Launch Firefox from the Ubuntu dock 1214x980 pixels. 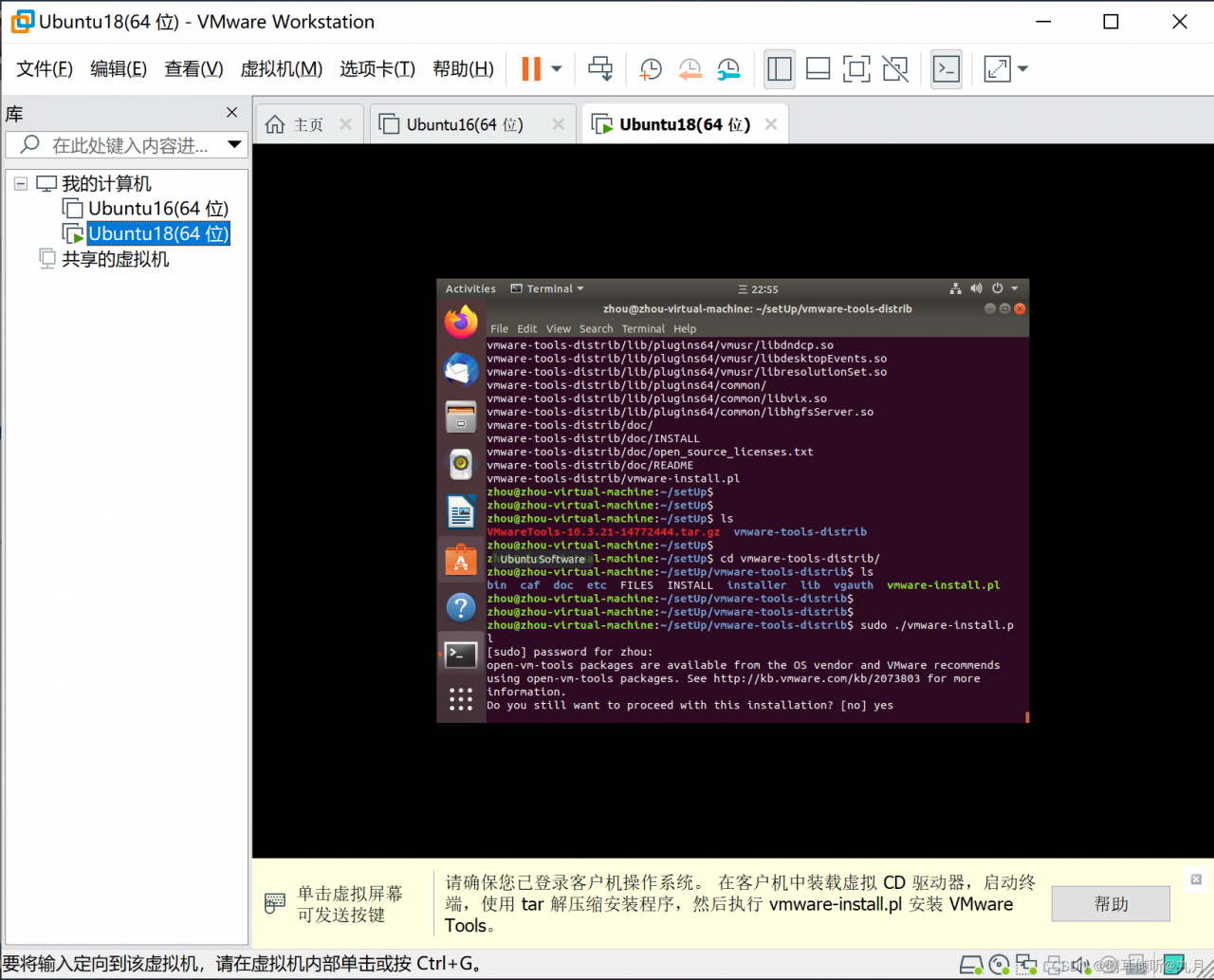461,322
